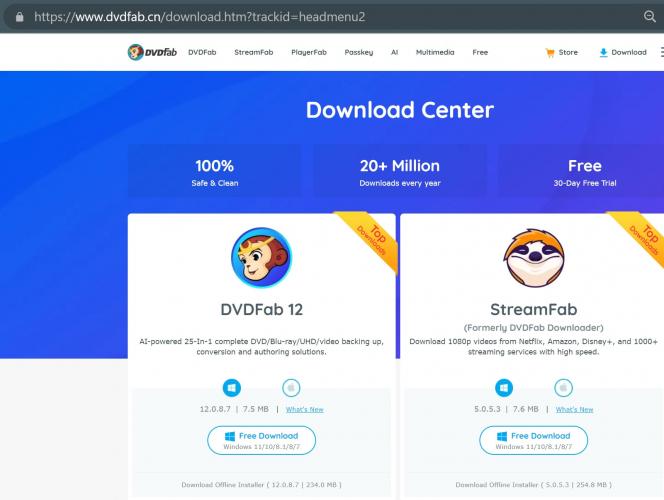Screen dimensions: 664x500
Task: Click the Download 1080p videos description text
Action: click(534, 346)
